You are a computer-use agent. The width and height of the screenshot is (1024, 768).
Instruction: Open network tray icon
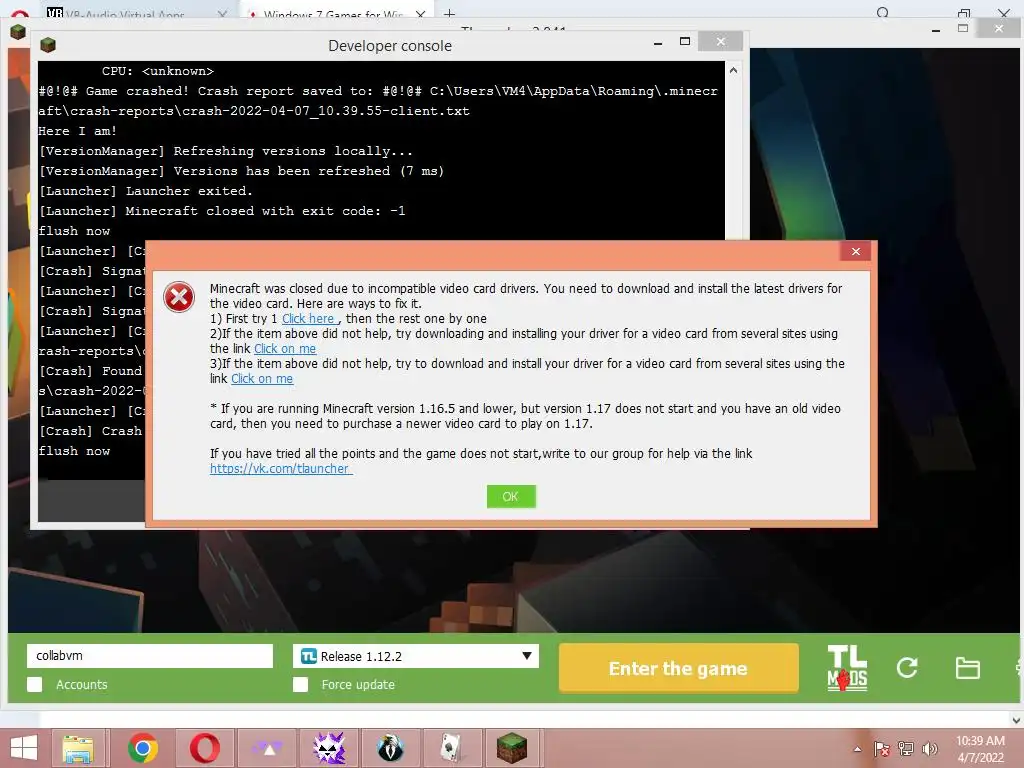click(906, 749)
